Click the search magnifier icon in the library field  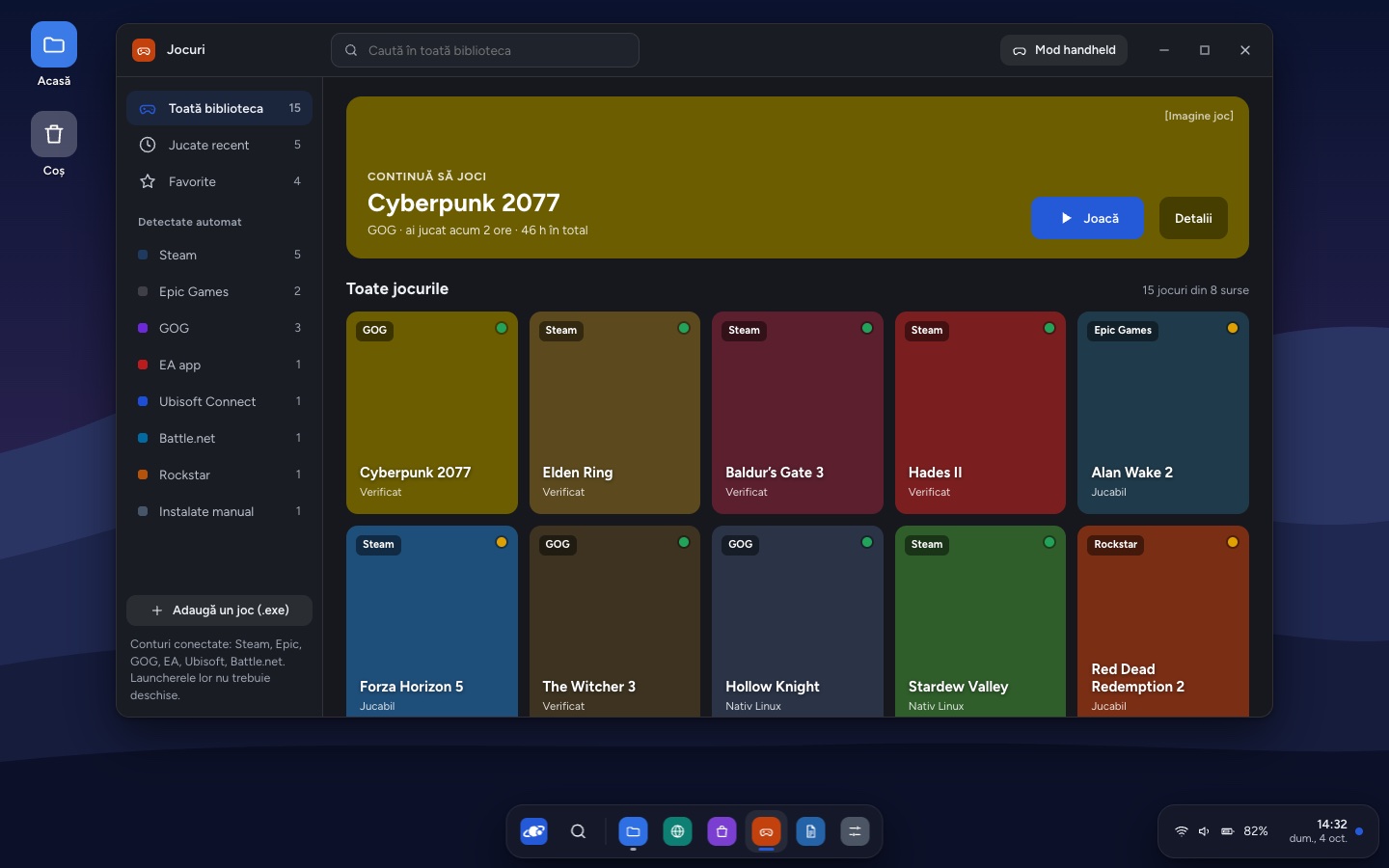pos(351,50)
